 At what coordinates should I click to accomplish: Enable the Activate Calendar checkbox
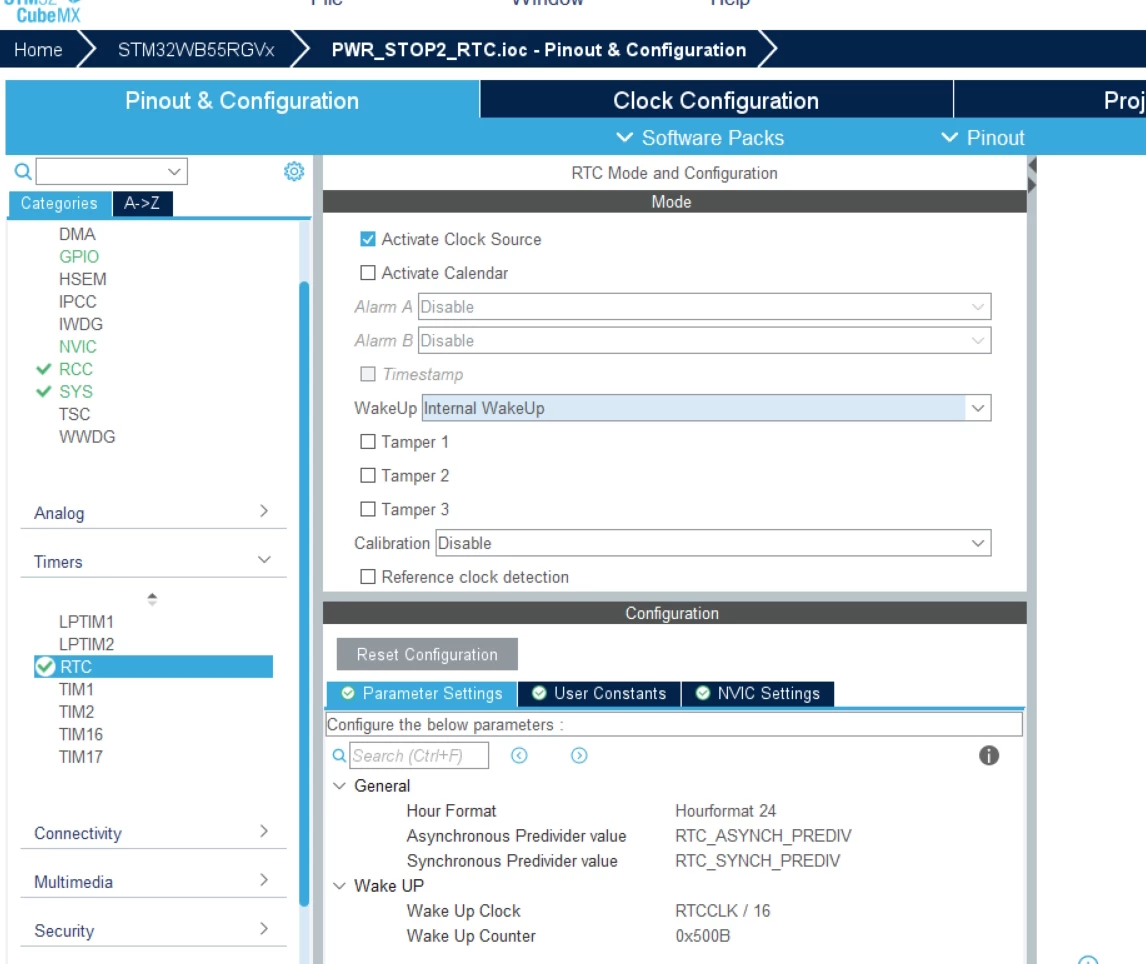[x=368, y=273]
